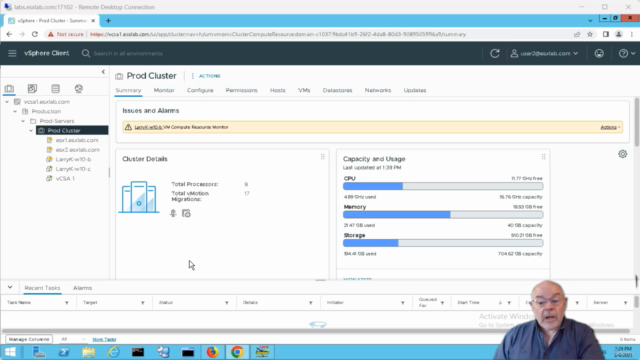Switch to the Alarms tab
This screenshot has height=360, width=640.
82,288
